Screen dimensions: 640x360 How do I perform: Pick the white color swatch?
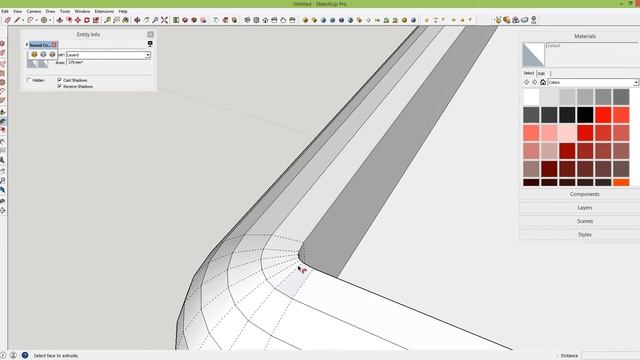pos(531,98)
